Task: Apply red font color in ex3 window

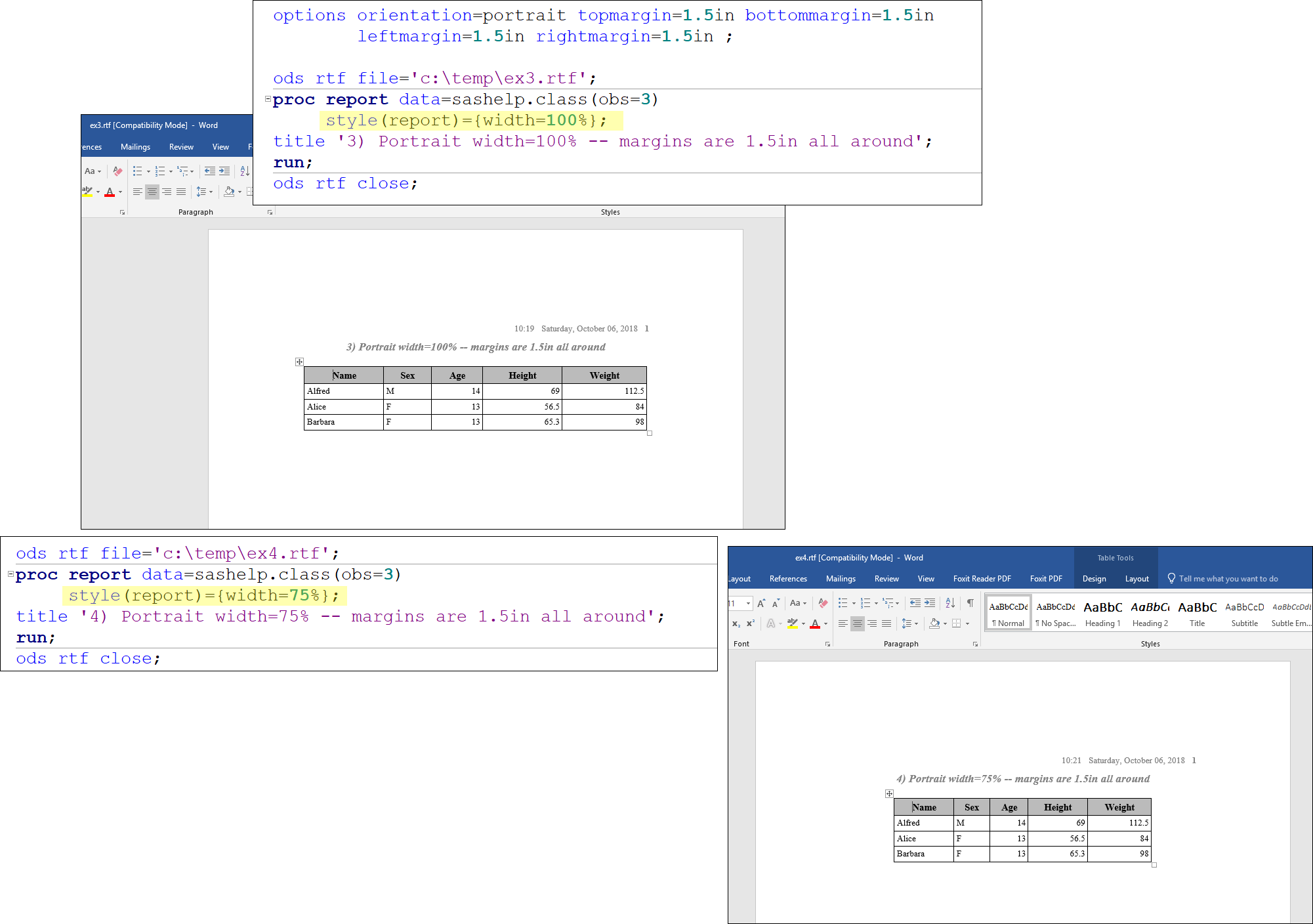Action: [x=110, y=192]
